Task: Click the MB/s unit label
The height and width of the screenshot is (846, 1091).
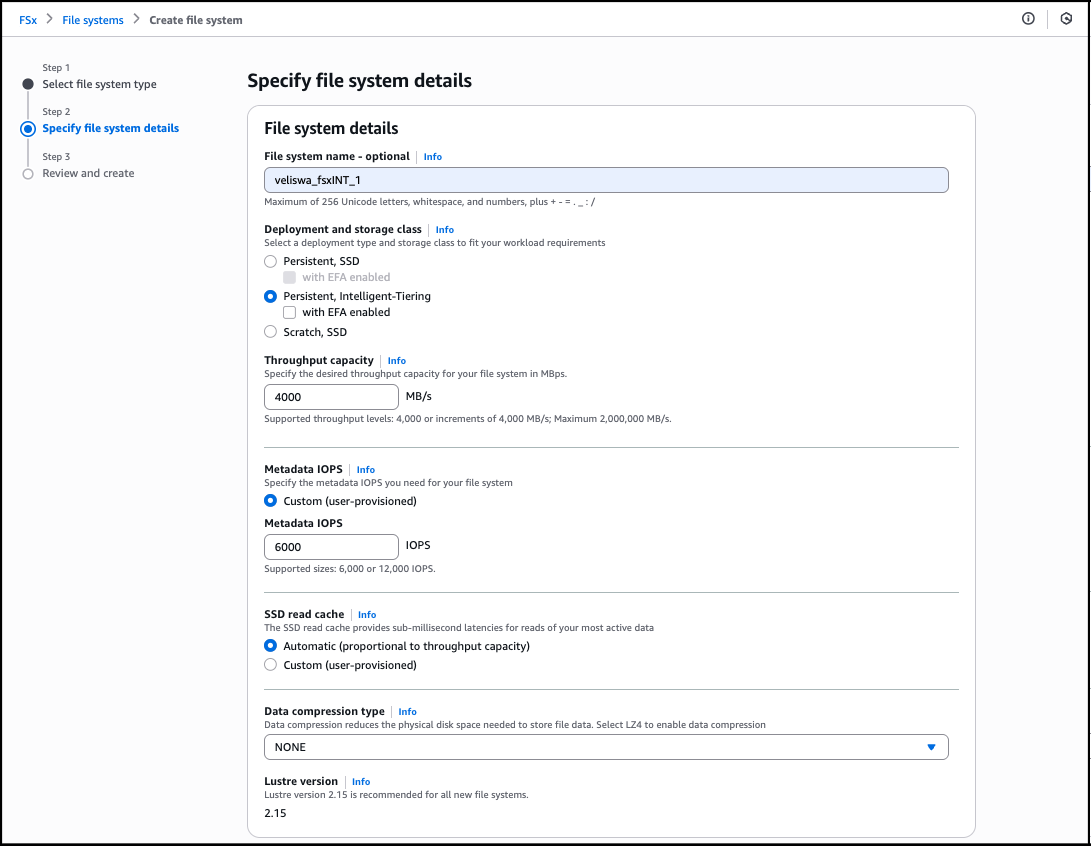Action: pos(419,397)
